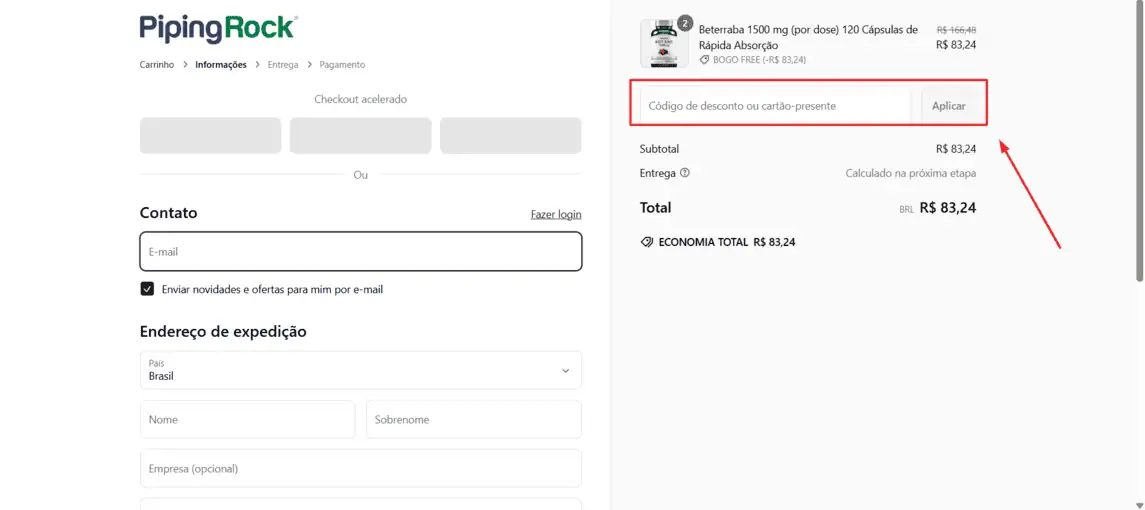Screen dimensions: 1145x510
Task: Click the Aplicar discount button
Action: pyautogui.click(x=949, y=106)
